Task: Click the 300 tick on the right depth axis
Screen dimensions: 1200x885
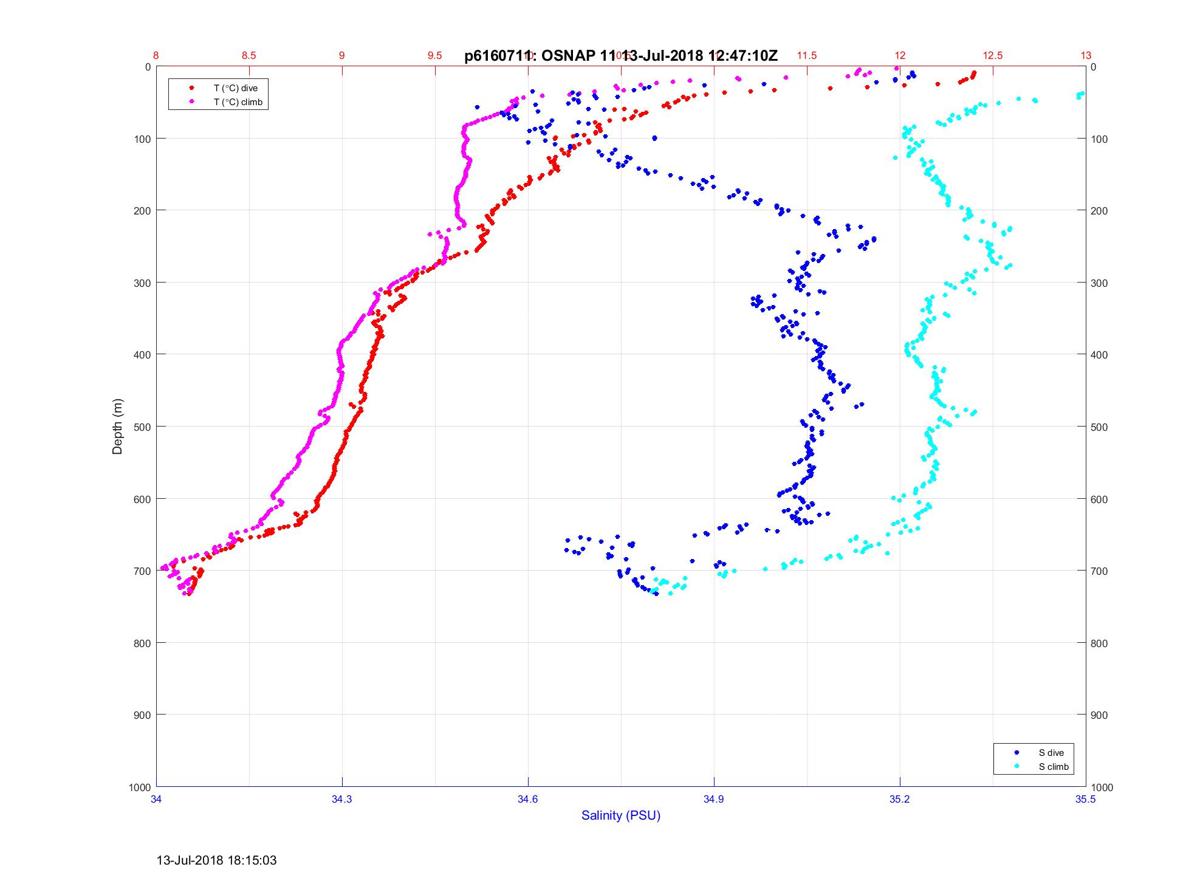Action: (x=1101, y=283)
